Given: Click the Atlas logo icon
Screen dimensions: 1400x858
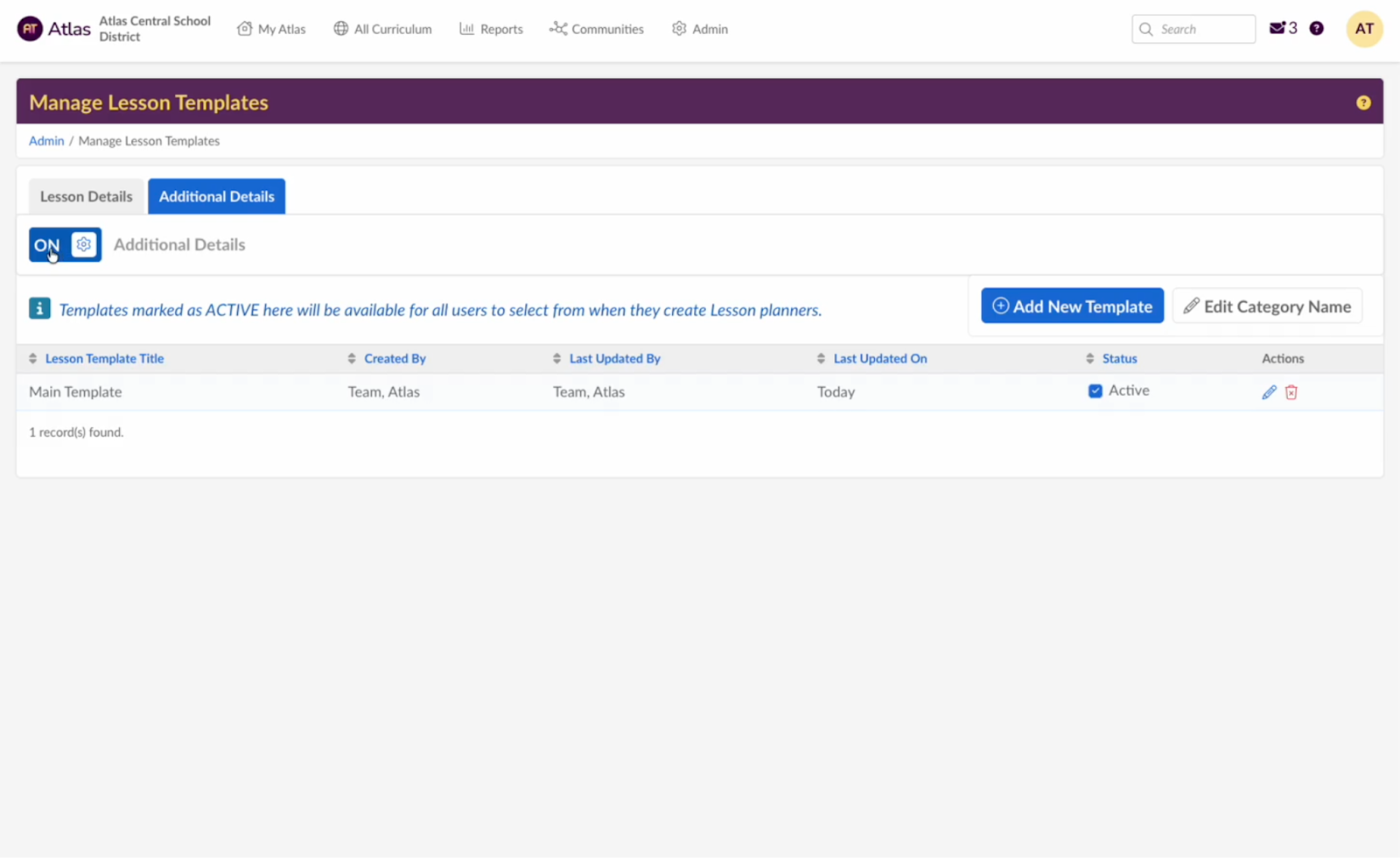Looking at the screenshot, I should [30, 29].
